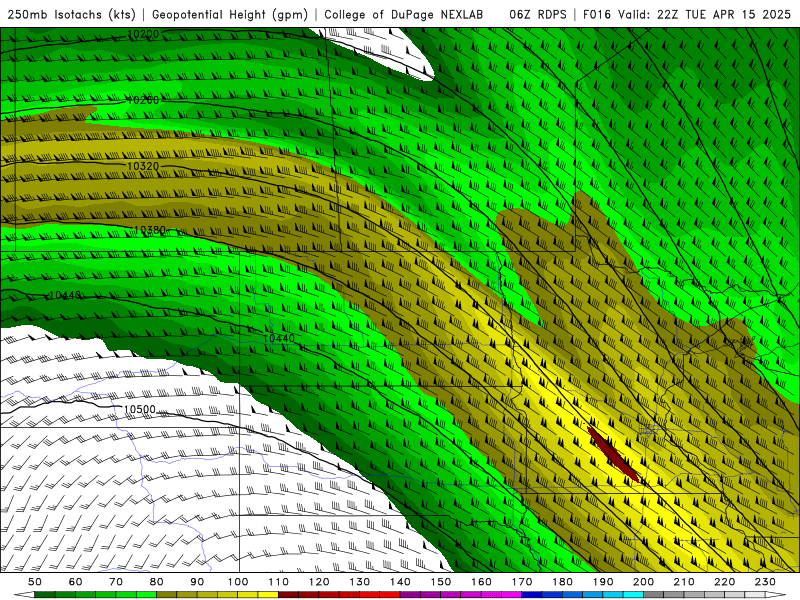Click the 110 value on the color scale
The image size is (800, 600).
point(279,582)
